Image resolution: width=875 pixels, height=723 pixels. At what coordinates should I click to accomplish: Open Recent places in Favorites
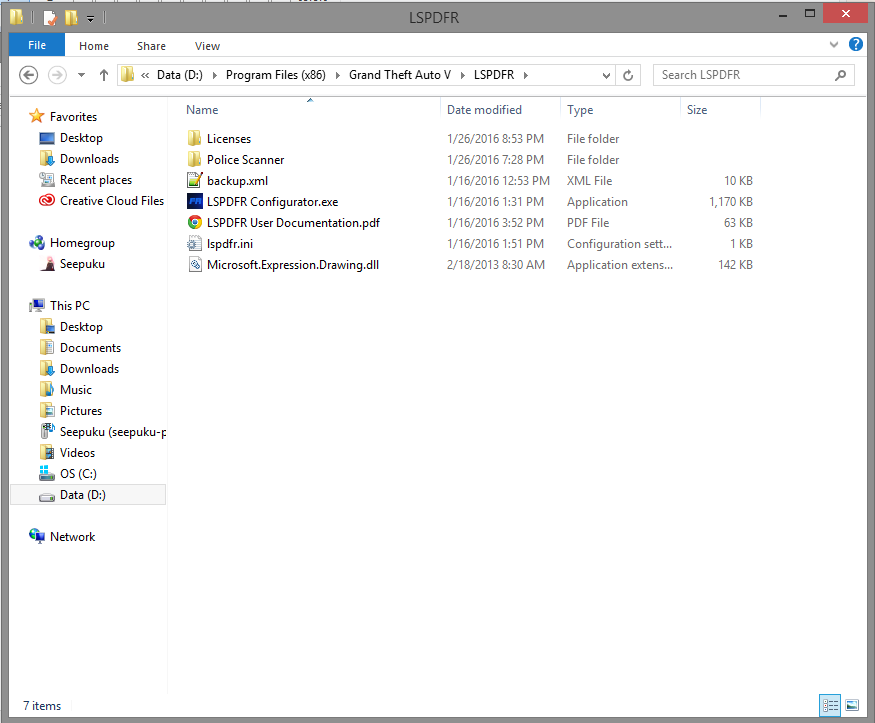pyautogui.click(x=95, y=180)
